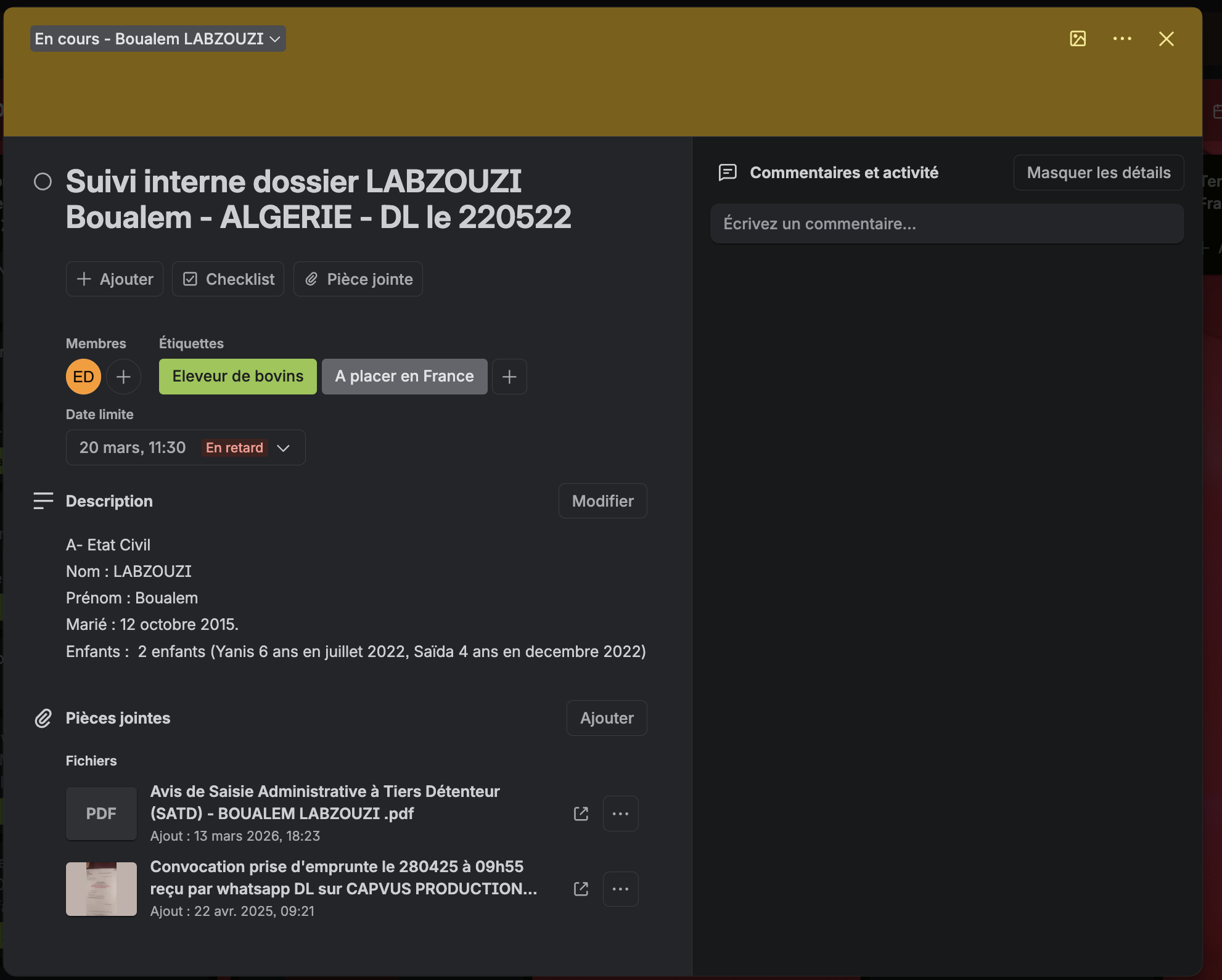Click the Pièce jointe button
Viewport: 1222px width, 980px height.
point(358,279)
